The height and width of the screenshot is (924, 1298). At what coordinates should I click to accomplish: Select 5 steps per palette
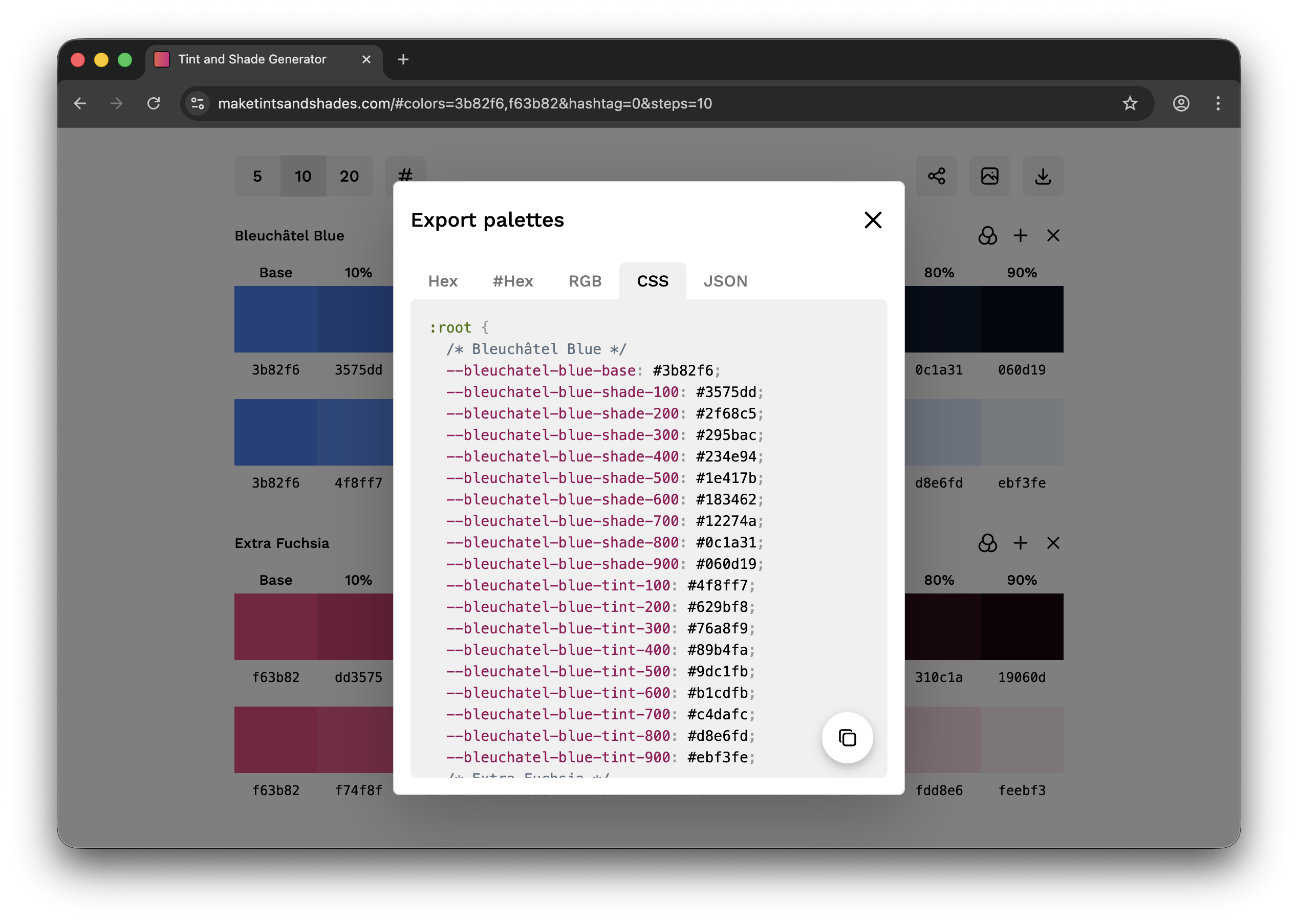coord(257,176)
